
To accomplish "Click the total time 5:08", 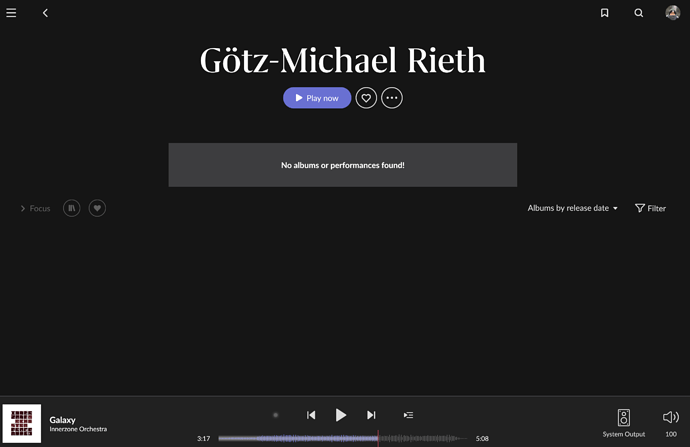I will coord(482,439).
